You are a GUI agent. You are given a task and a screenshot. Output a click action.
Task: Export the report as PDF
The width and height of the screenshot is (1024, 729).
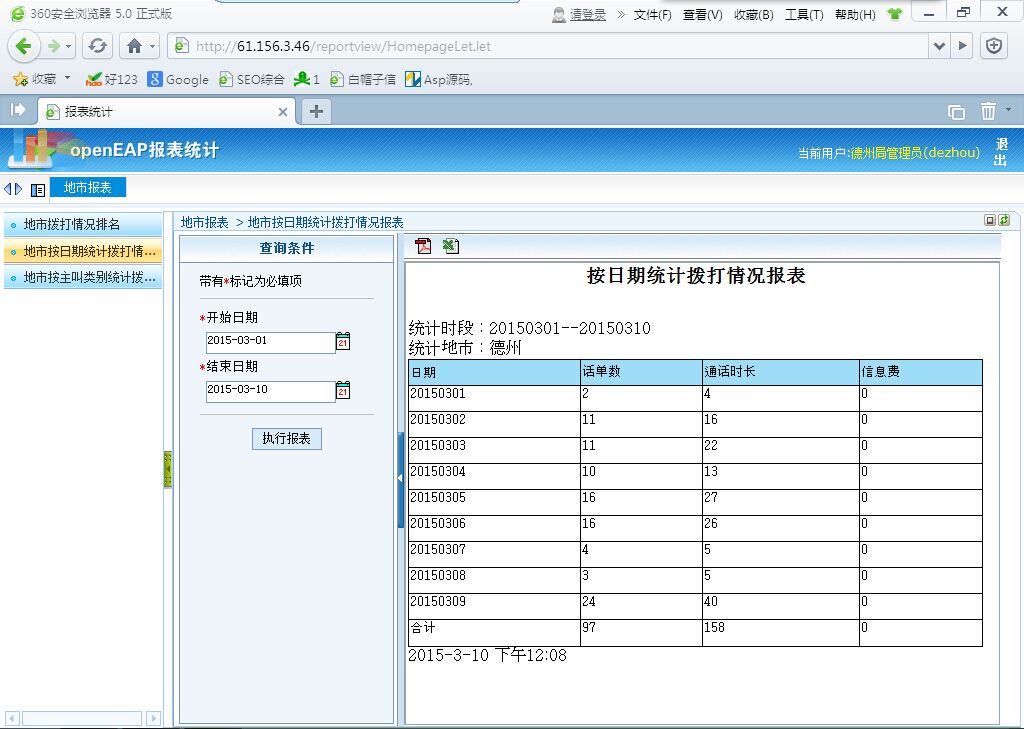[x=423, y=246]
